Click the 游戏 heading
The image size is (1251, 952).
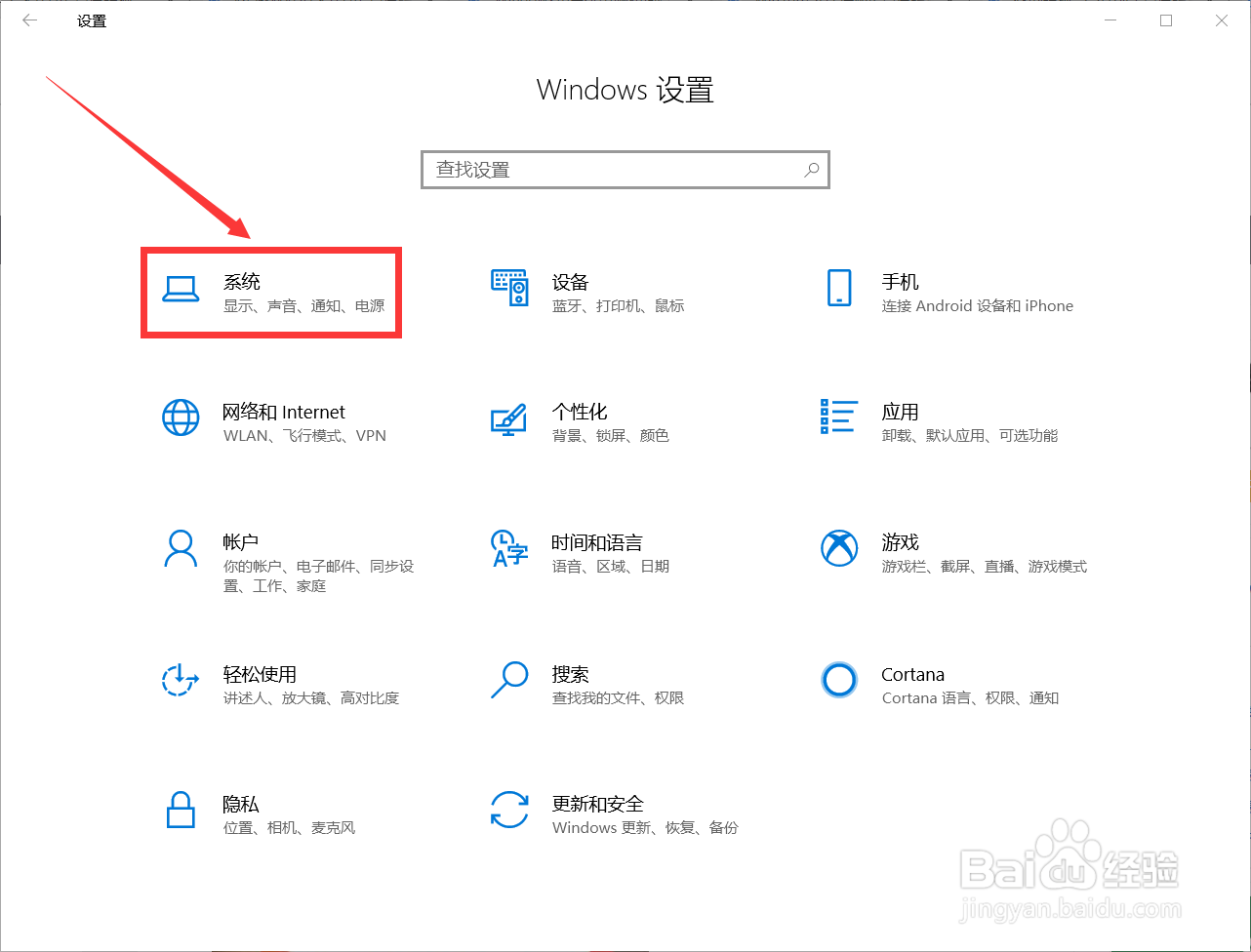900,541
